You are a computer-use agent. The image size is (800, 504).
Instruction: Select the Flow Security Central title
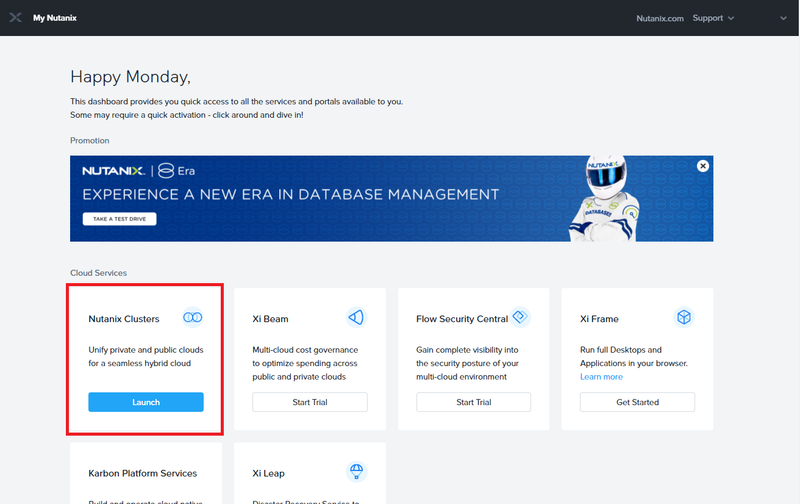tap(462, 319)
